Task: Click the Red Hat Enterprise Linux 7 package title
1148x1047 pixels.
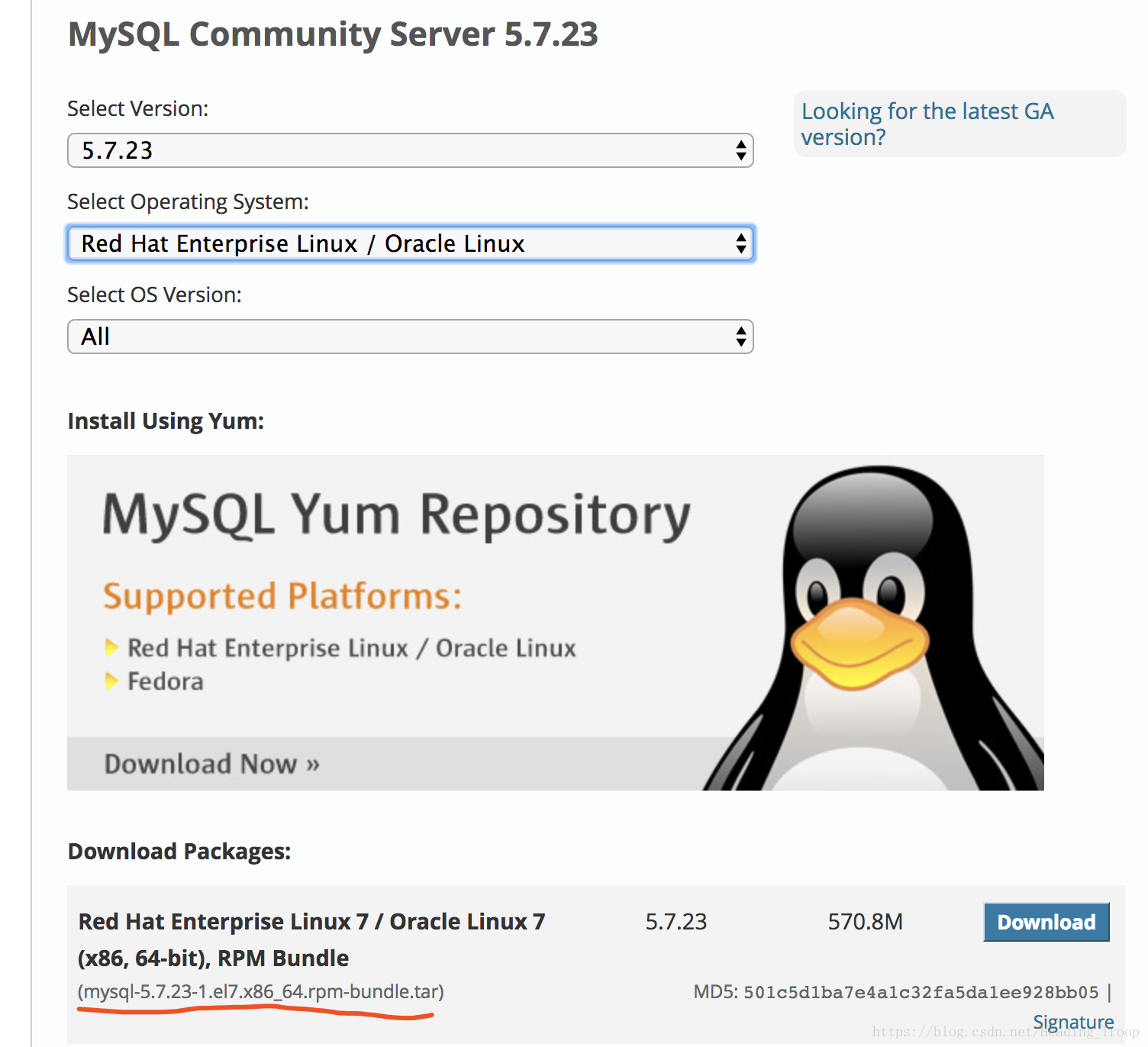Action: [311, 939]
